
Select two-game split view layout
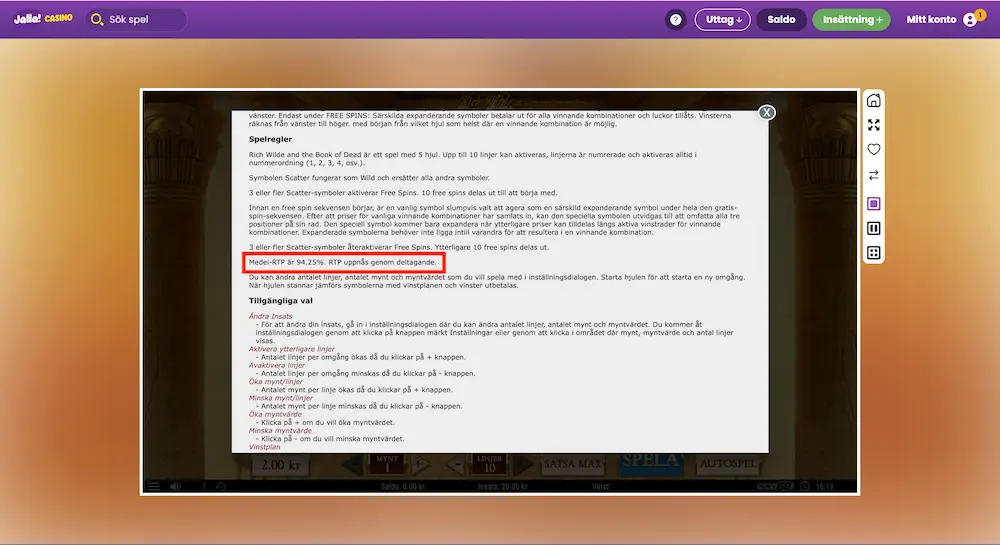874,228
